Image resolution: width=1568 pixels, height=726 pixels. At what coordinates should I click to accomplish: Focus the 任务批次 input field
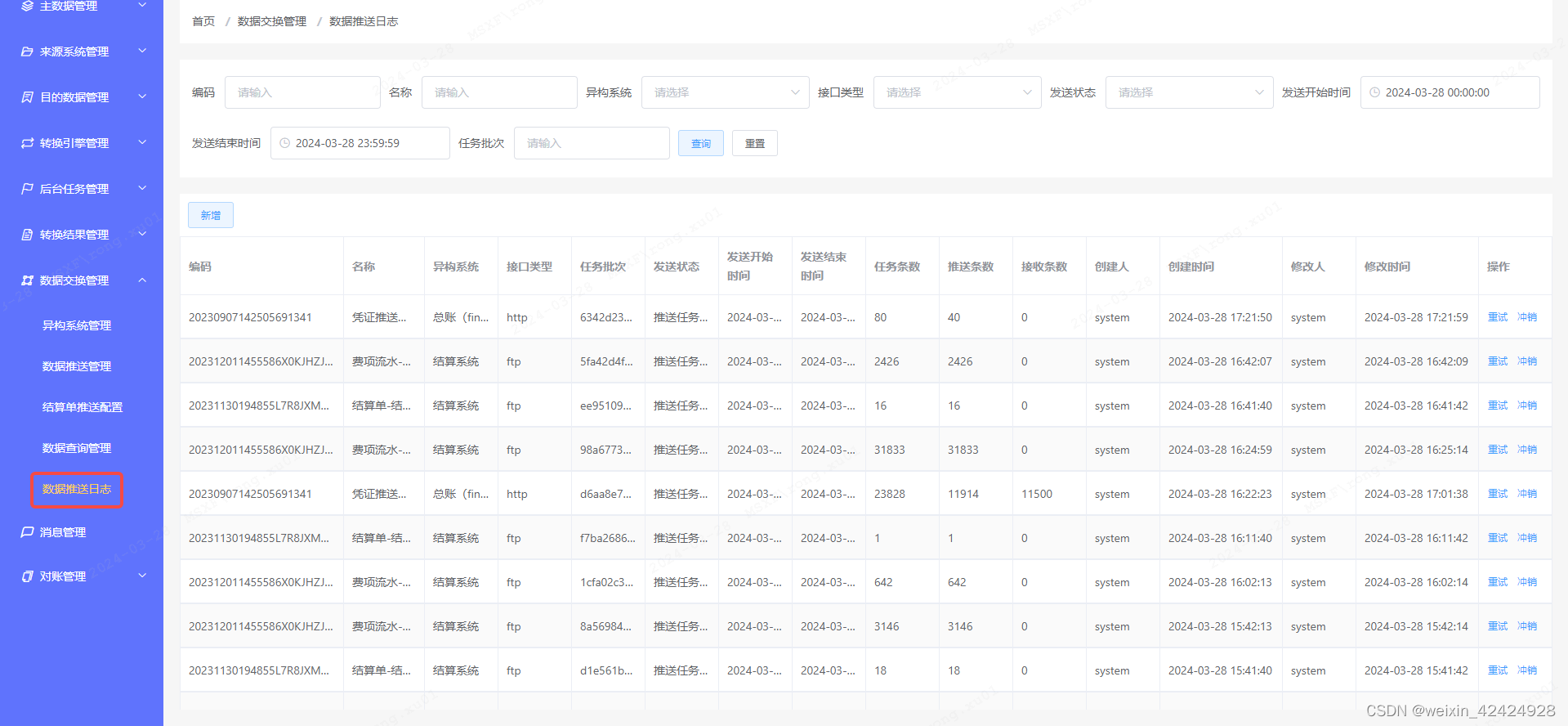tap(592, 143)
